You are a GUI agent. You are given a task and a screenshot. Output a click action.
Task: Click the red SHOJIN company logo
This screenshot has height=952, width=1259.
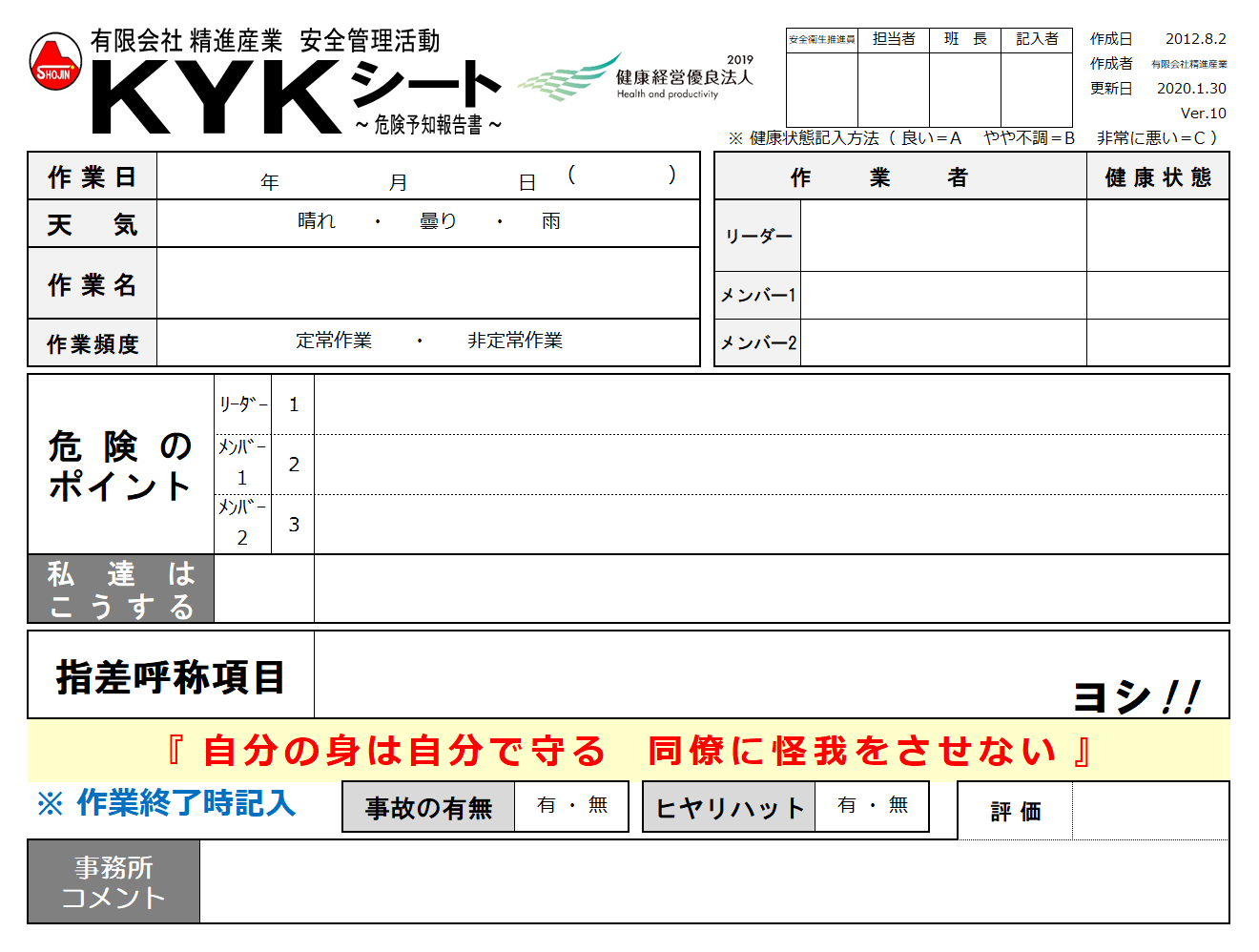point(55,62)
